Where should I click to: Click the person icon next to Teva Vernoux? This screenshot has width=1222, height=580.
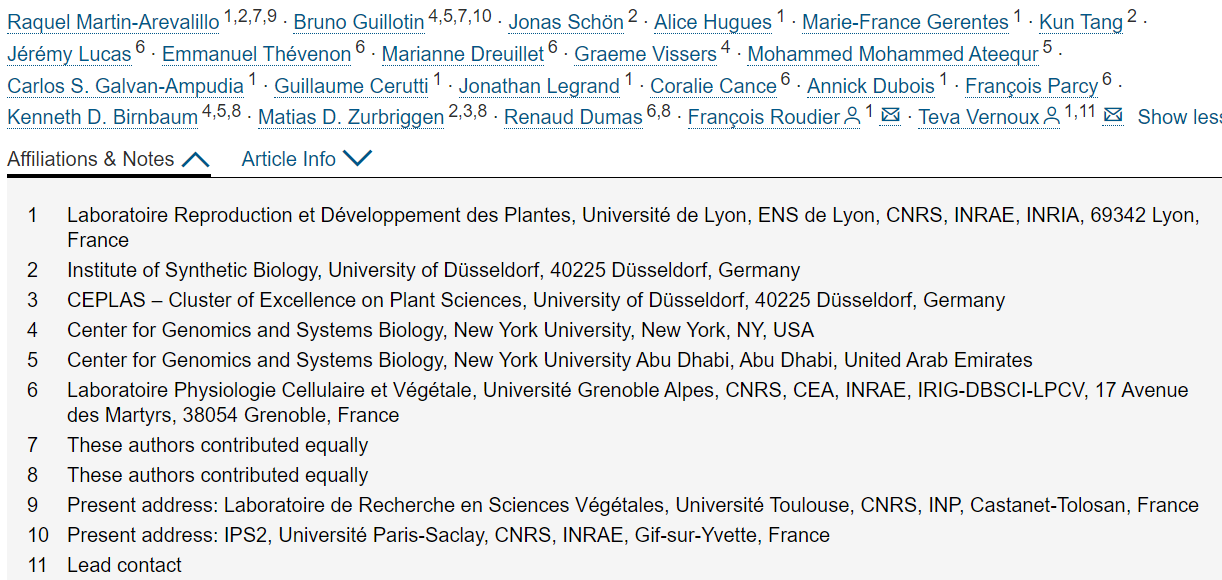click(x=1051, y=117)
